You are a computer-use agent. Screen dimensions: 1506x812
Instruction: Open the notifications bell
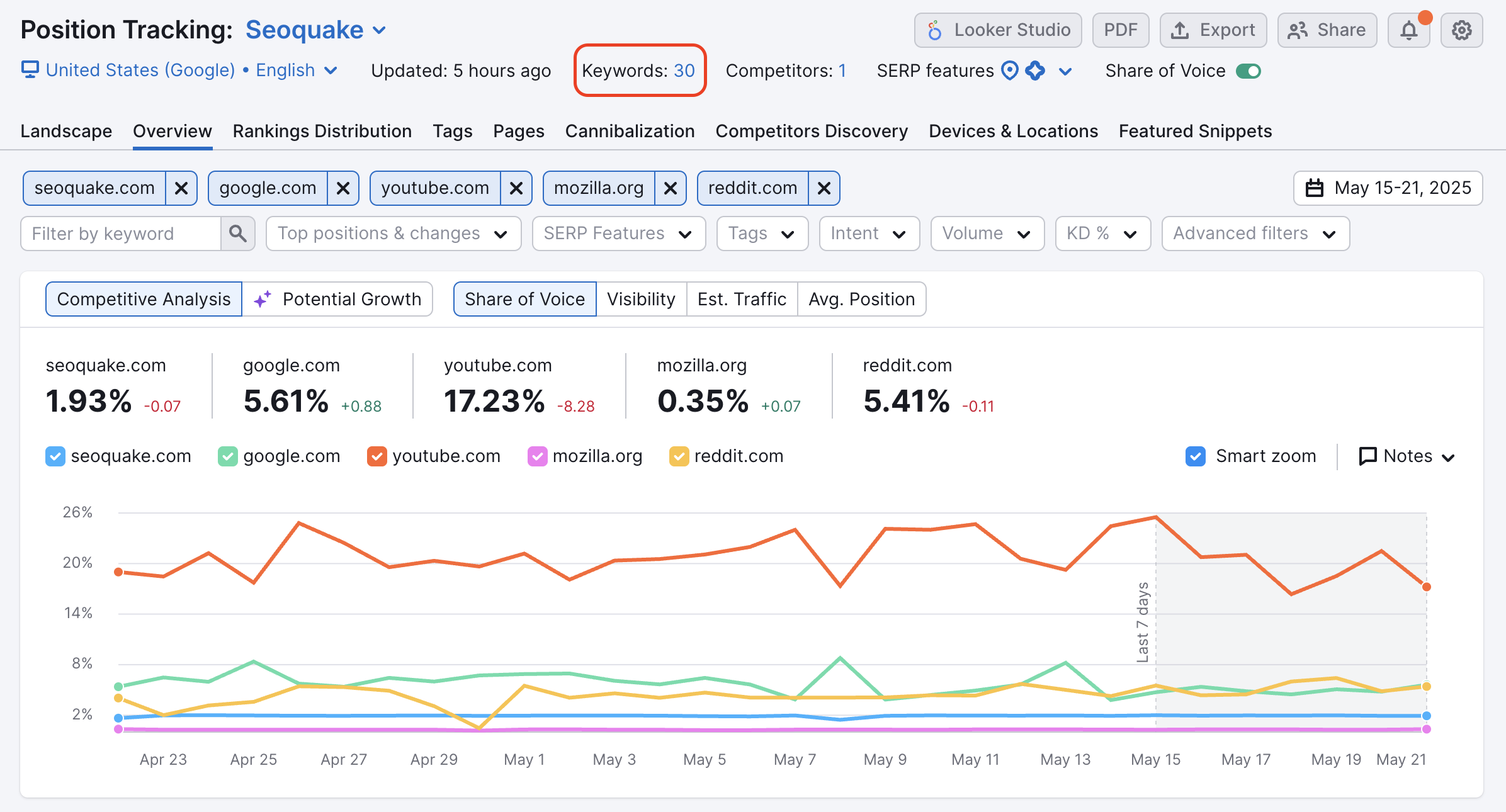click(x=1408, y=30)
